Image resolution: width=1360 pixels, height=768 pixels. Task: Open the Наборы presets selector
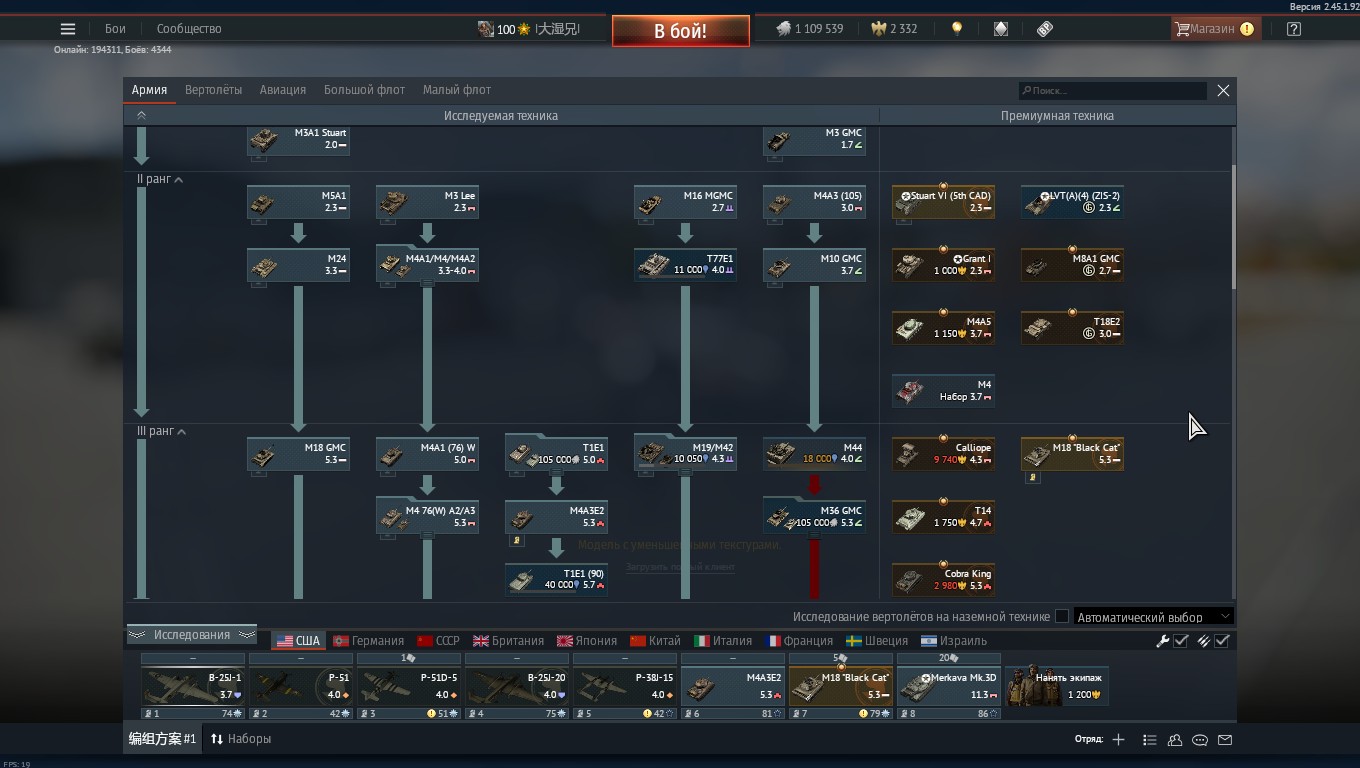241,739
